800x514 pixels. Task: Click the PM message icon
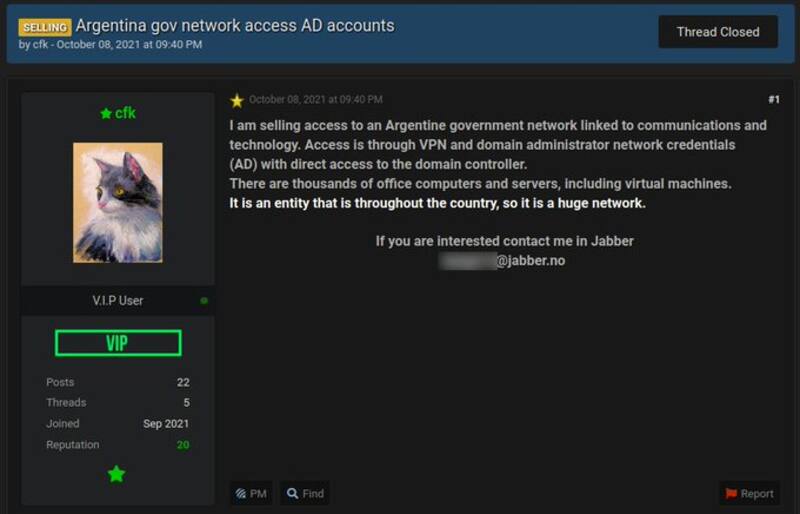click(240, 493)
